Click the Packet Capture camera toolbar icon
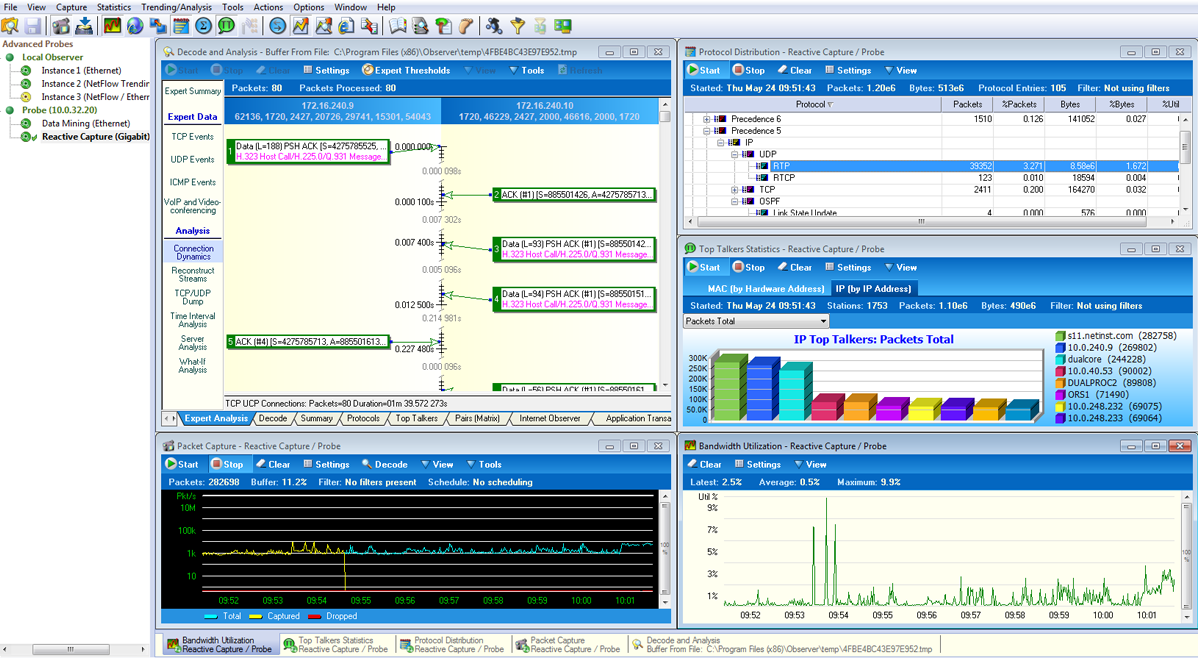Viewport: 1198px width, 658px height. pos(61,26)
